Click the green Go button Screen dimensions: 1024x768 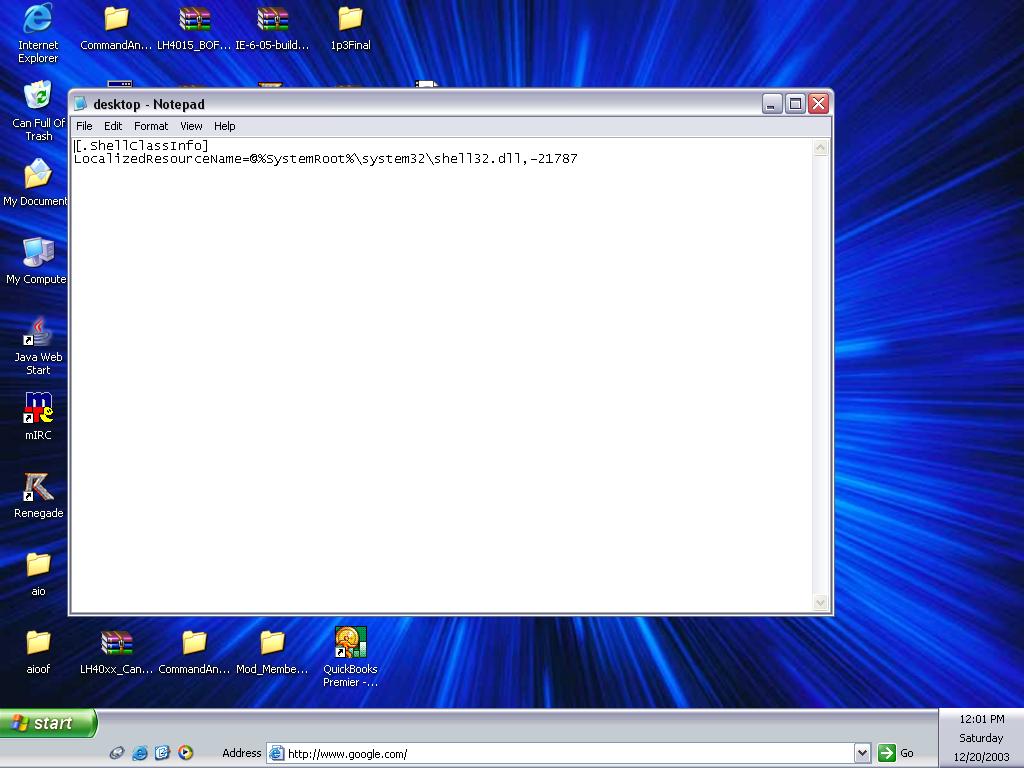[x=886, y=752]
